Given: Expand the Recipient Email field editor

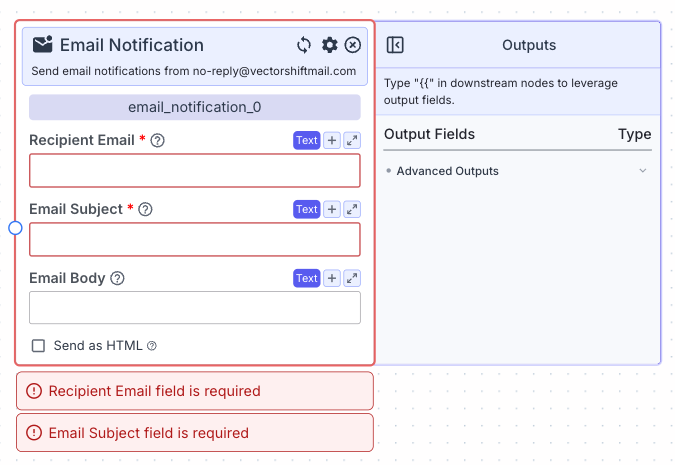Looking at the screenshot, I should click(x=352, y=140).
